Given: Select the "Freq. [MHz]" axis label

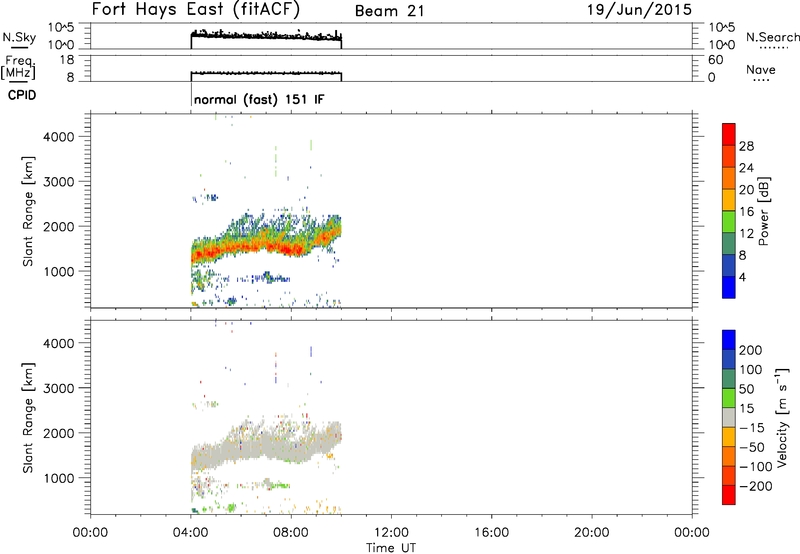Looking at the screenshot, I should pos(18,68).
